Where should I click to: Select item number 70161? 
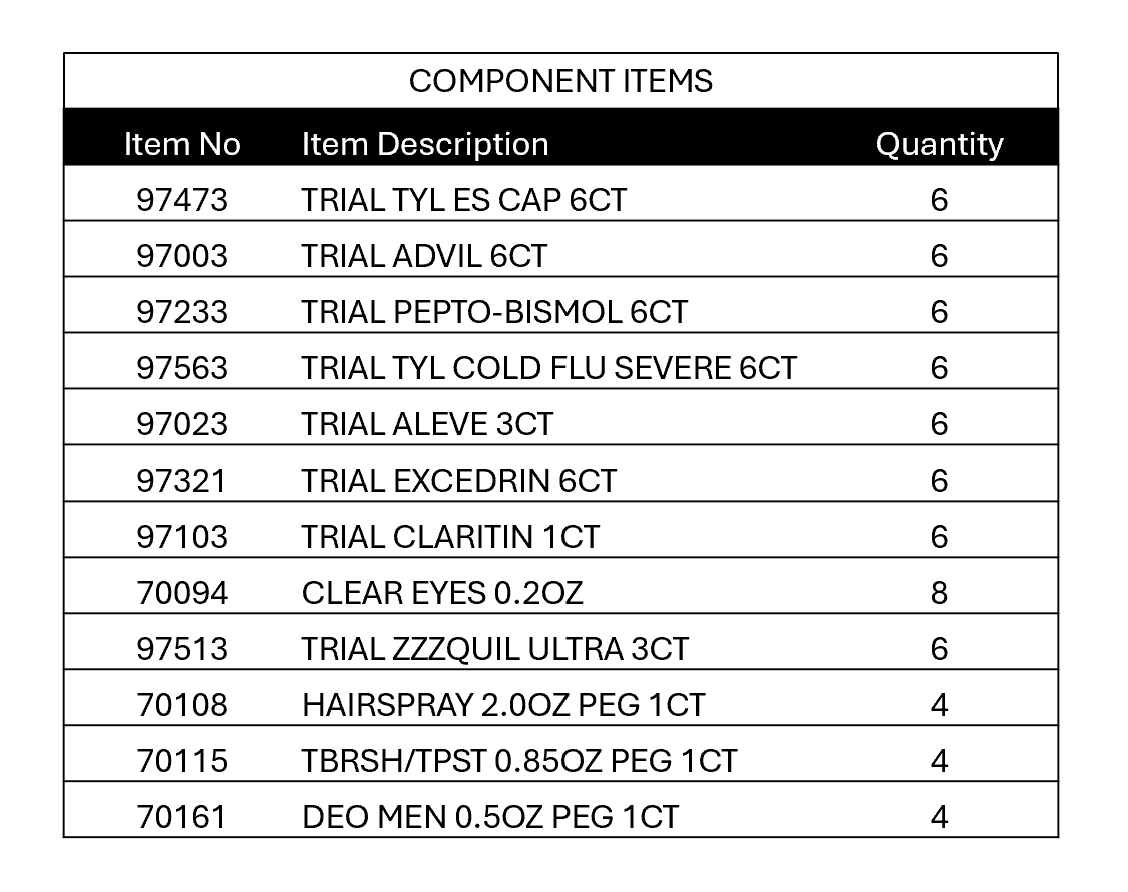click(x=182, y=817)
